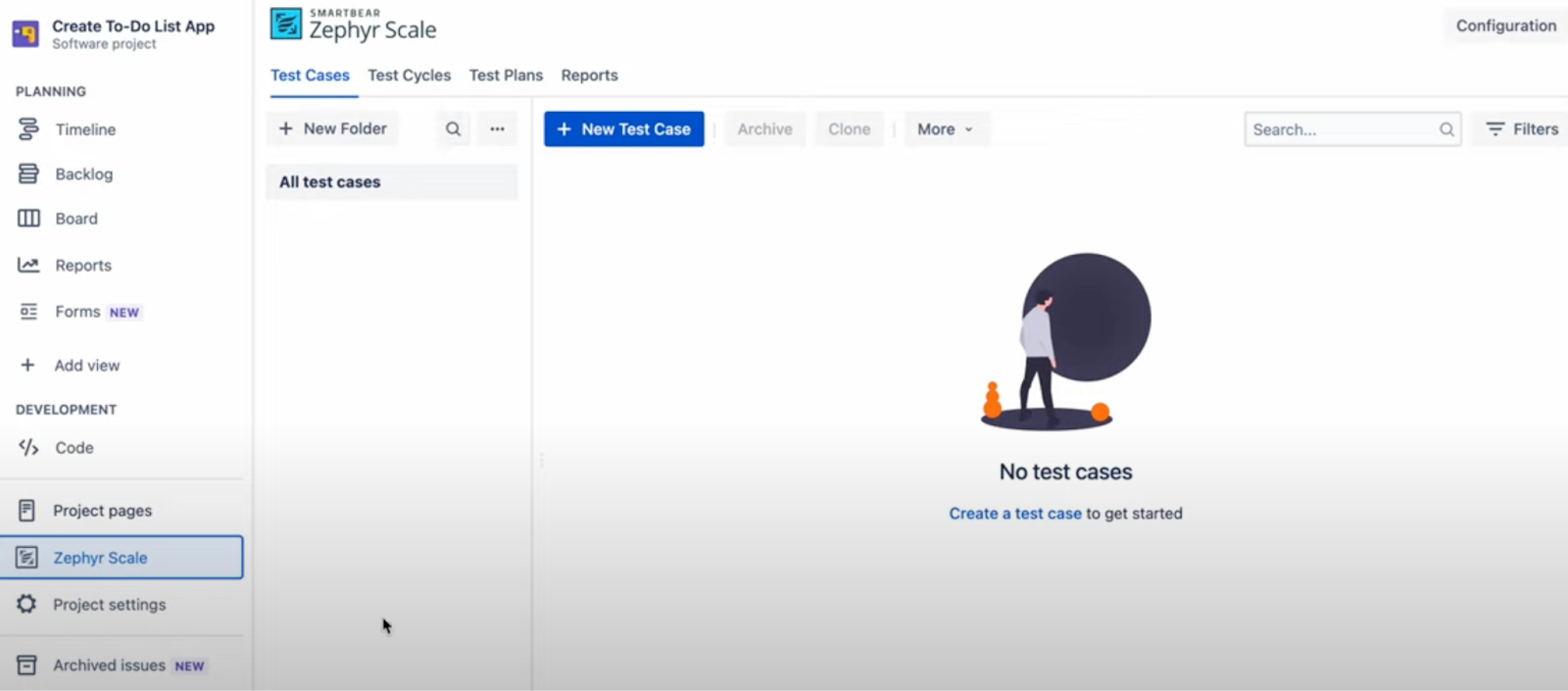Viewport: 1568px width, 691px height.
Task: Click the Zephyr Scale logo
Action: [286, 24]
